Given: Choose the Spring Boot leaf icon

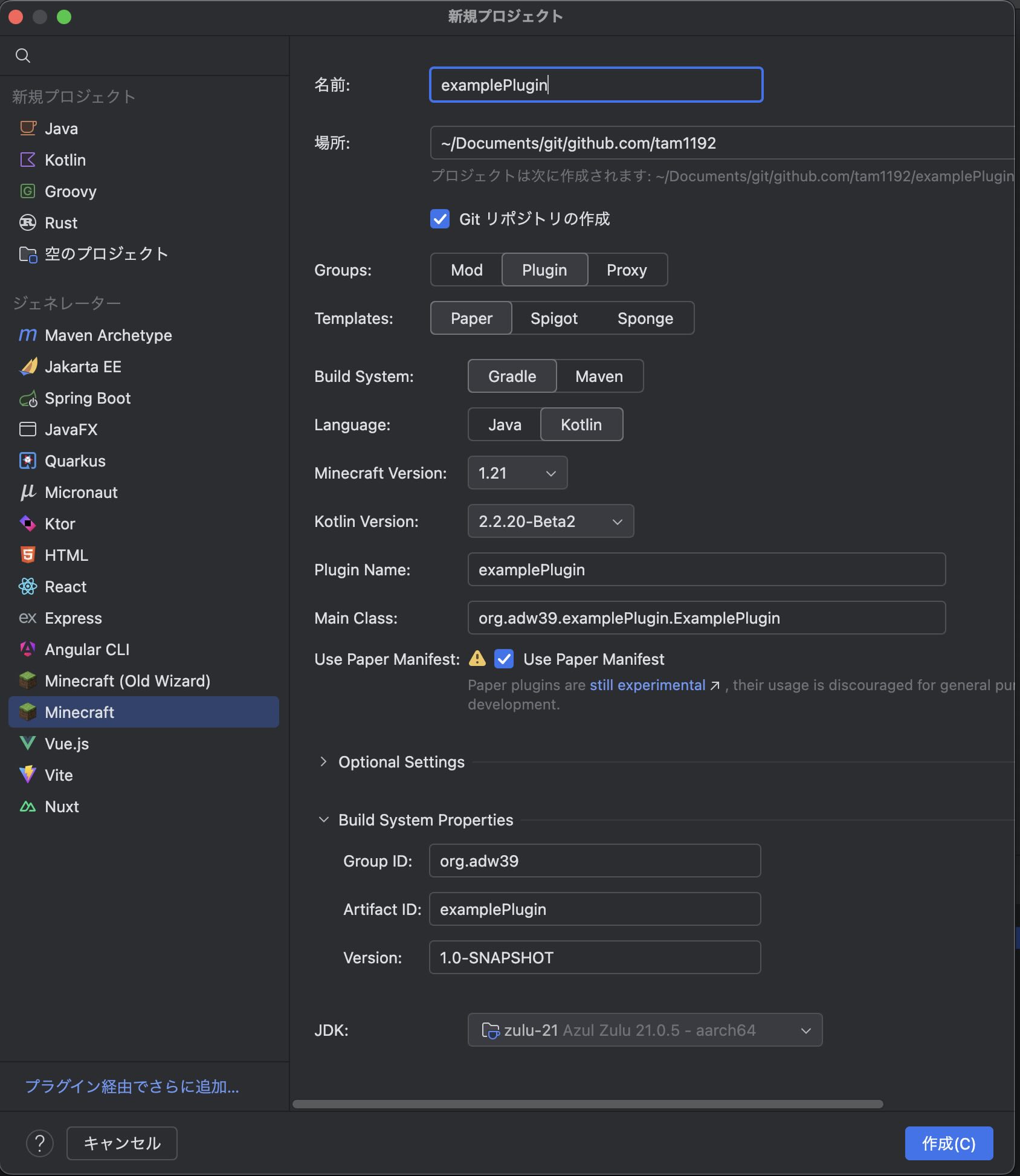Looking at the screenshot, I should pyautogui.click(x=28, y=398).
